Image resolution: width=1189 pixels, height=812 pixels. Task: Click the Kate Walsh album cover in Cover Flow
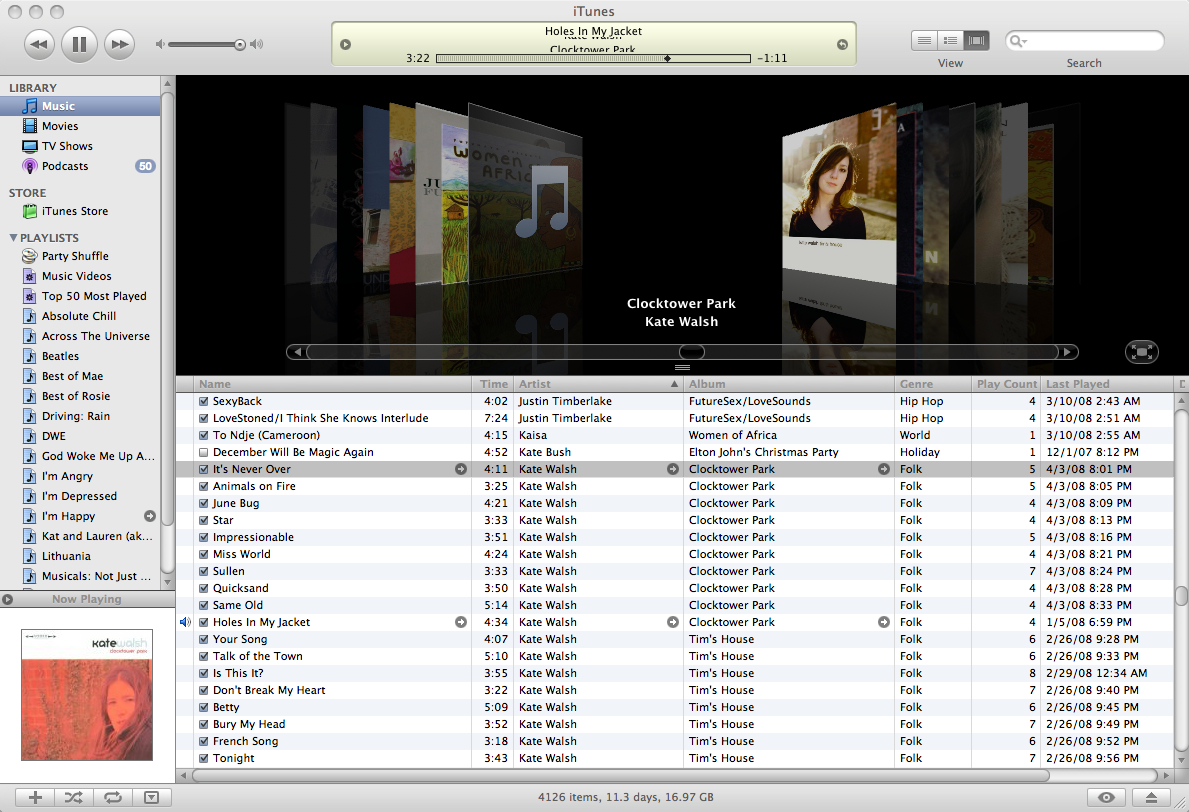tap(839, 193)
